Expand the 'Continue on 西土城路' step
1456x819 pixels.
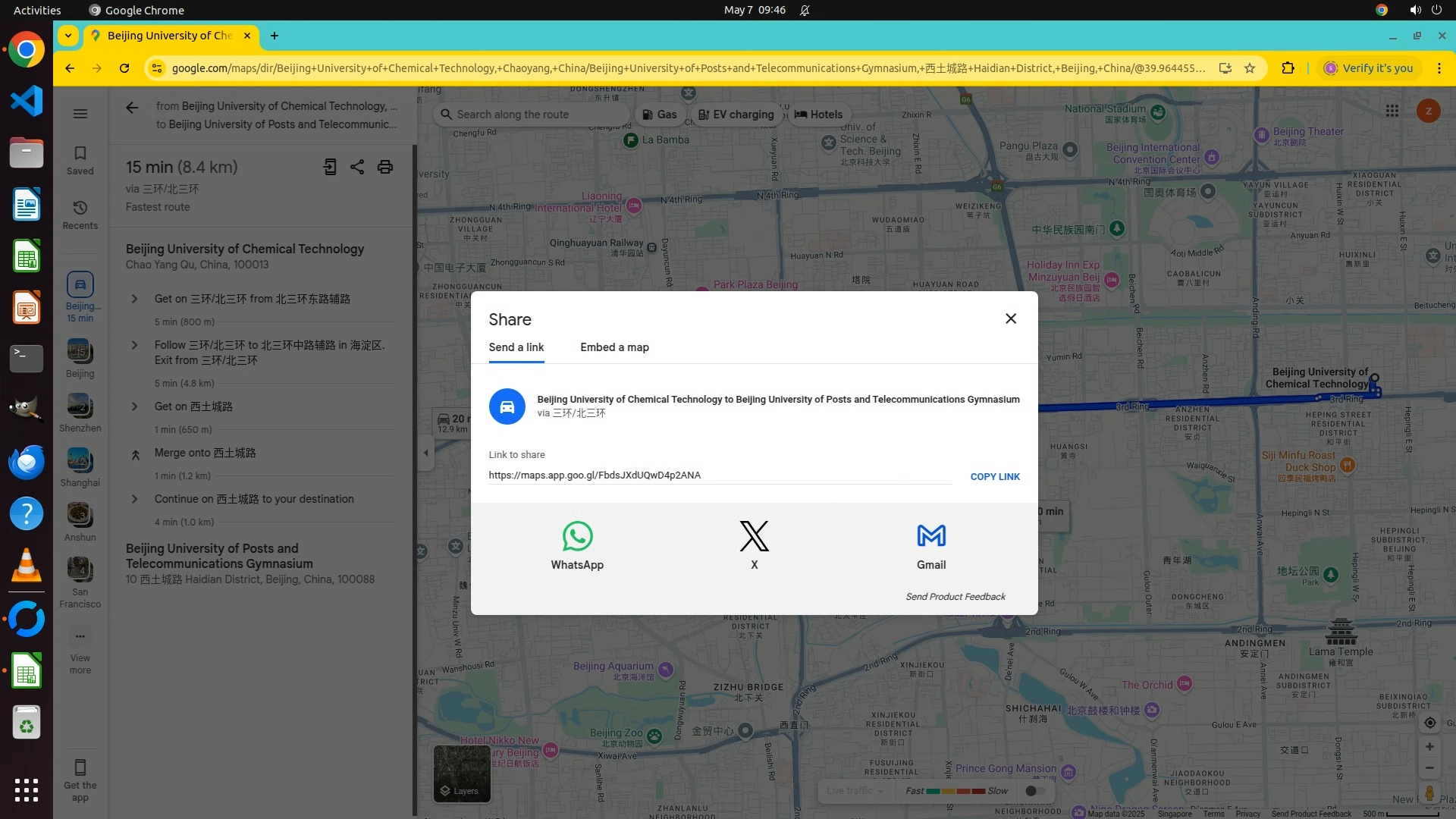tap(135, 500)
